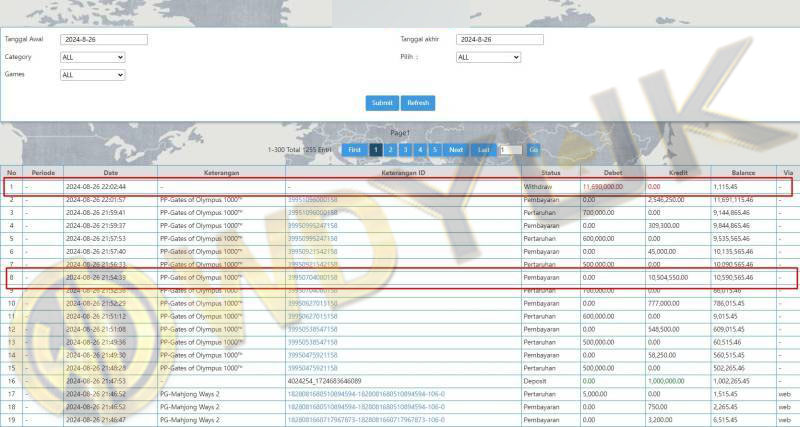Click the Tanggal Awal date field

pos(104,39)
